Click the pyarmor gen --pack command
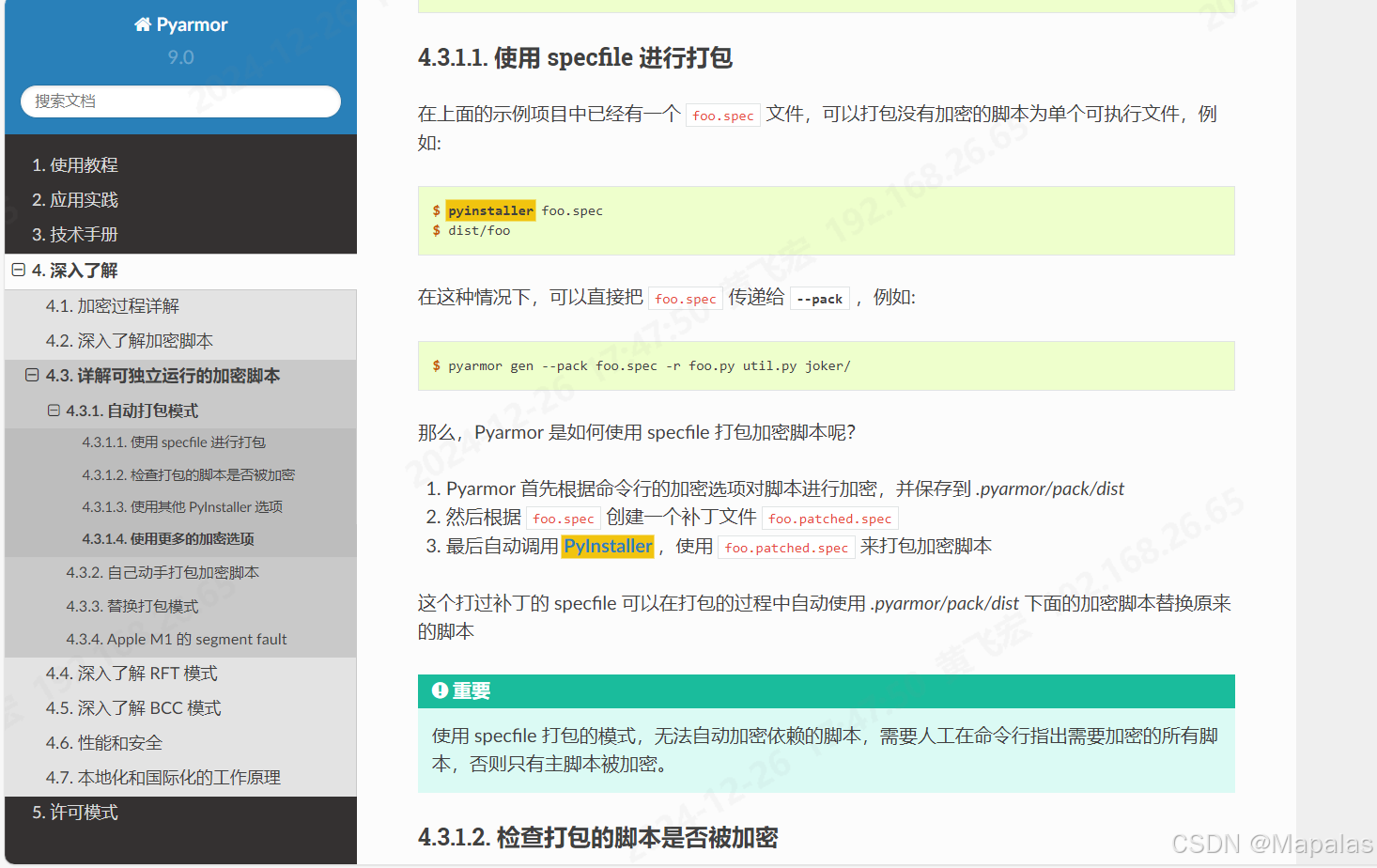The height and width of the screenshot is (868, 1377). coord(649,365)
